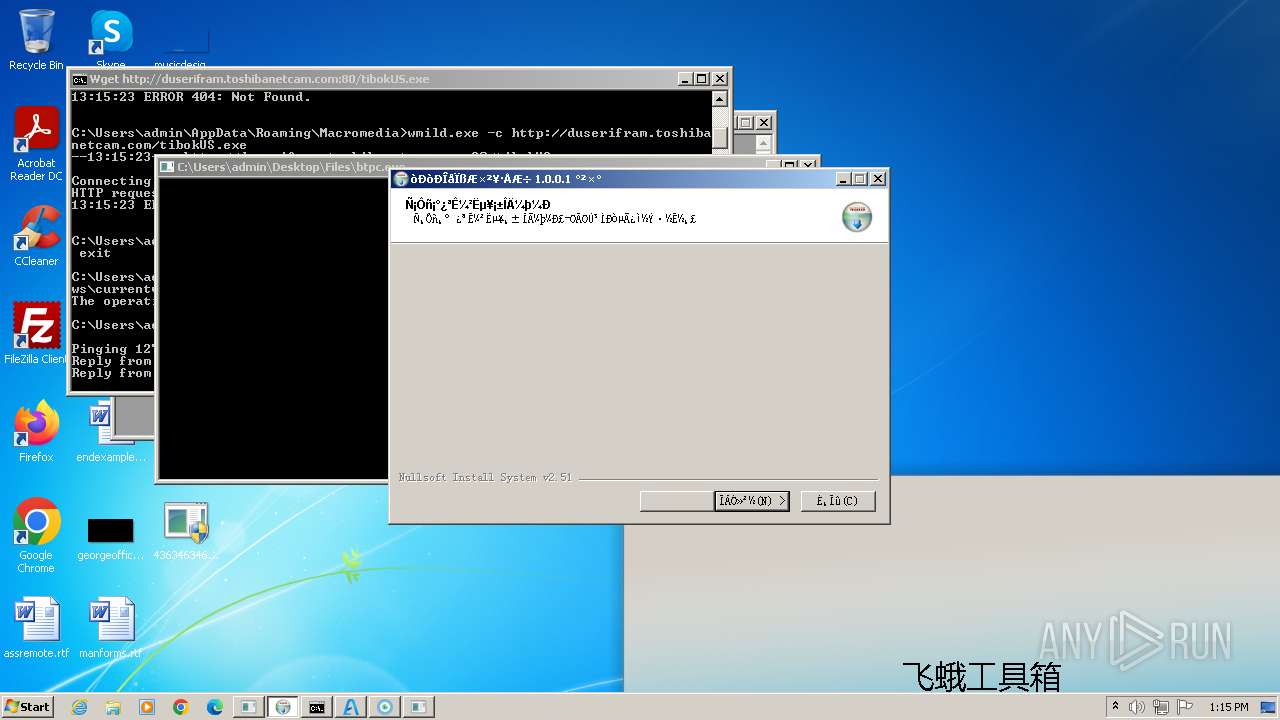Viewport: 1280px width, 720px height.
Task: Open georgeoffic black thumbnail file
Action: (110, 538)
